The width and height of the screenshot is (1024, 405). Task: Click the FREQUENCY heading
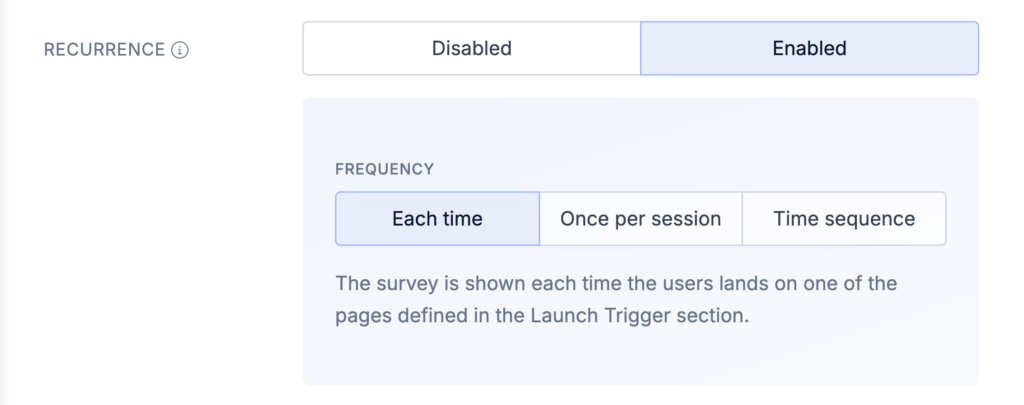pyautogui.click(x=385, y=170)
